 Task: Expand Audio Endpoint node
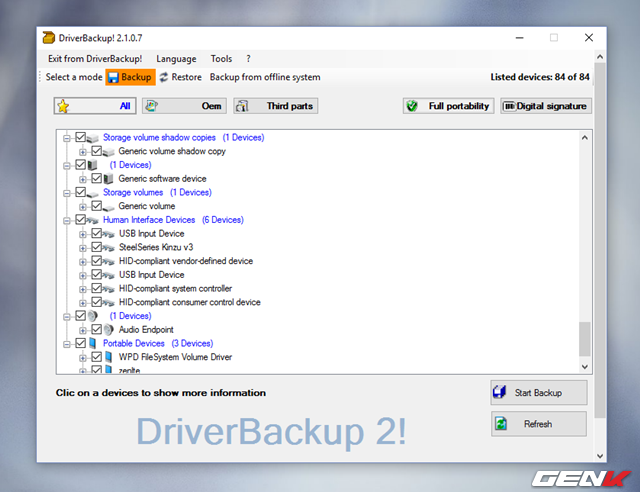[x=82, y=330]
